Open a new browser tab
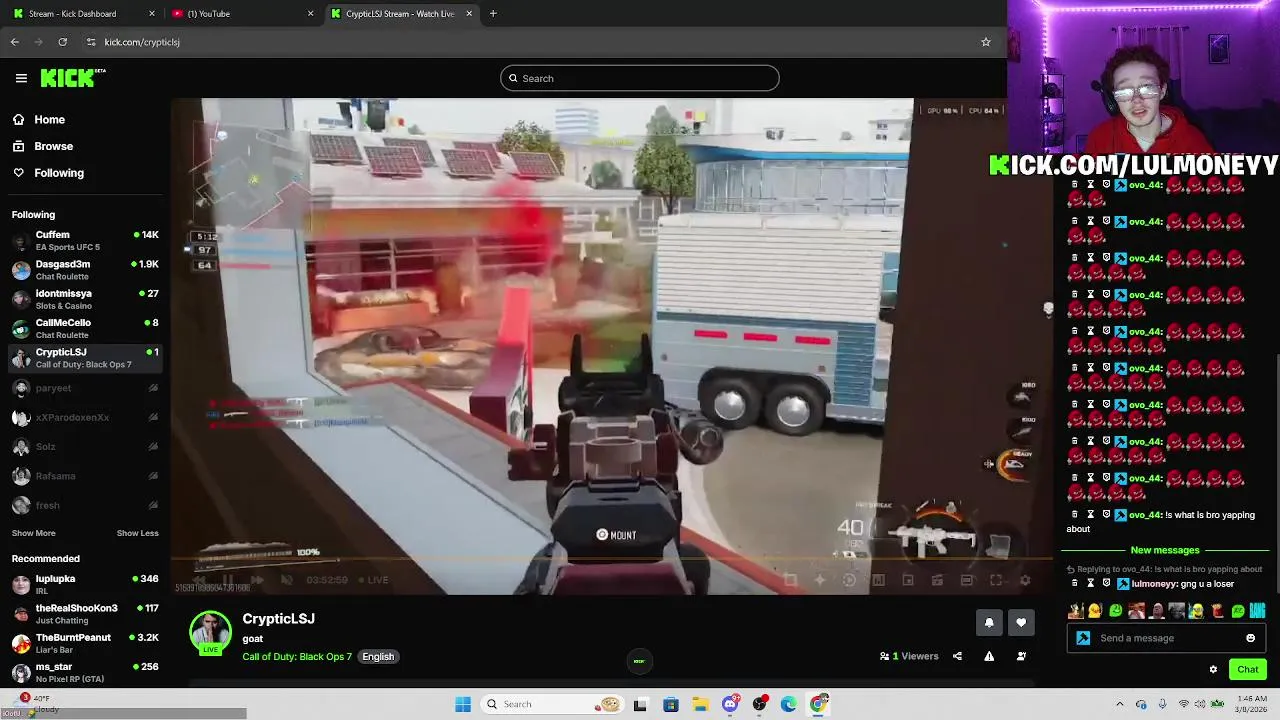Image resolution: width=1280 pixels, height=720 pixels. [493, 14]
